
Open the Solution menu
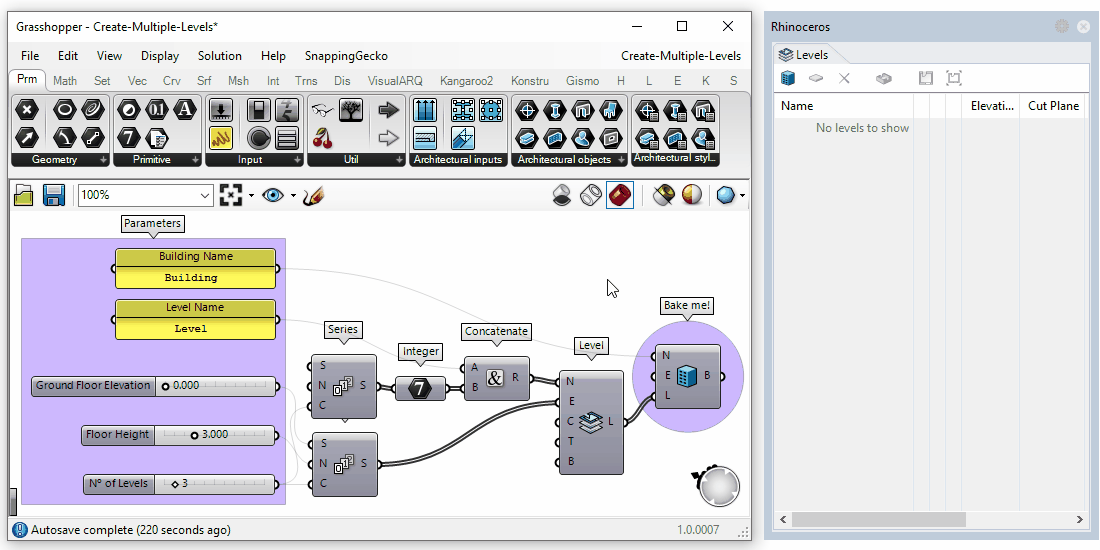(x=219, y=56)
